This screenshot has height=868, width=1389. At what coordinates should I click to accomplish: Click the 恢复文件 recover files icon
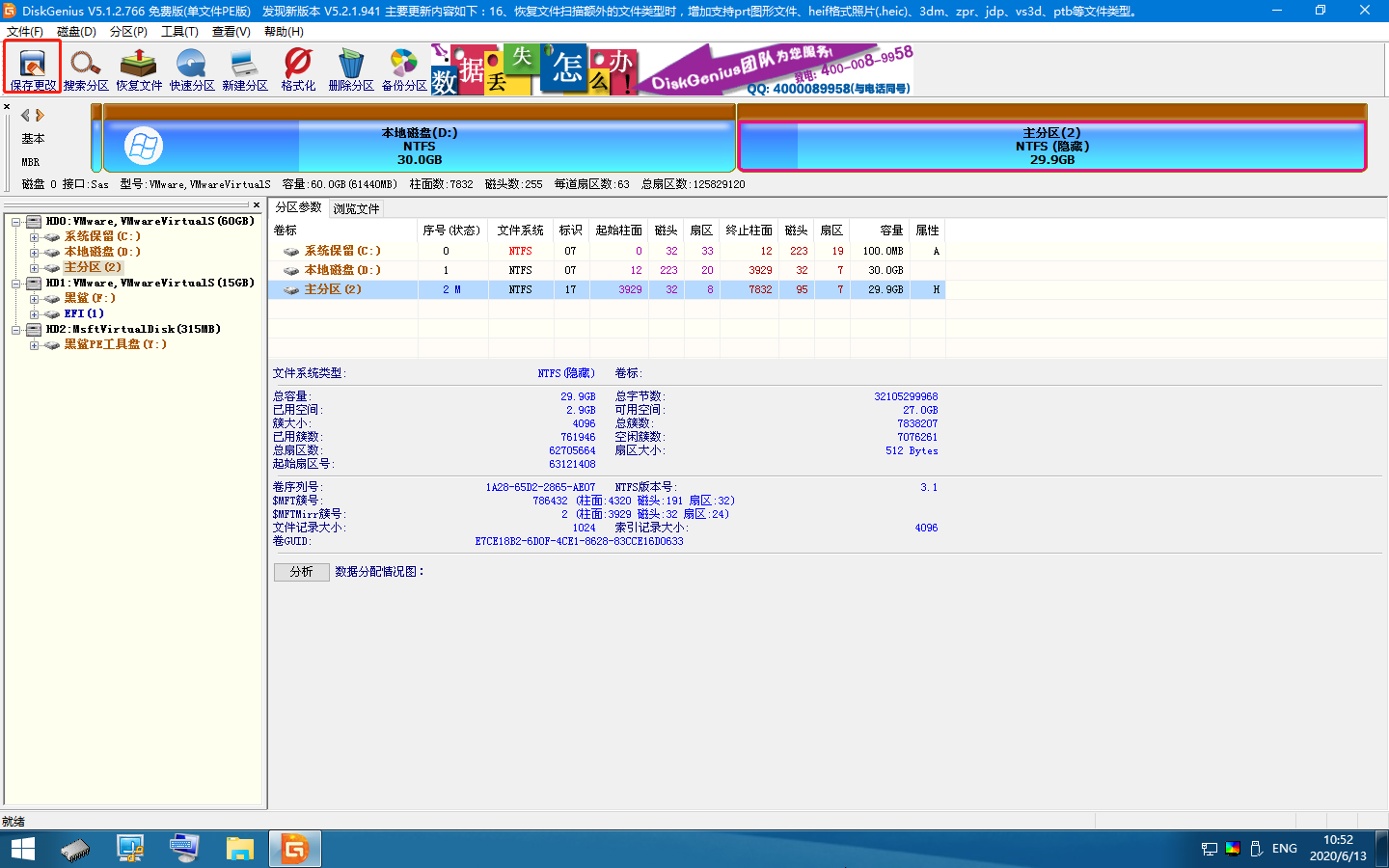pos(139,68)
